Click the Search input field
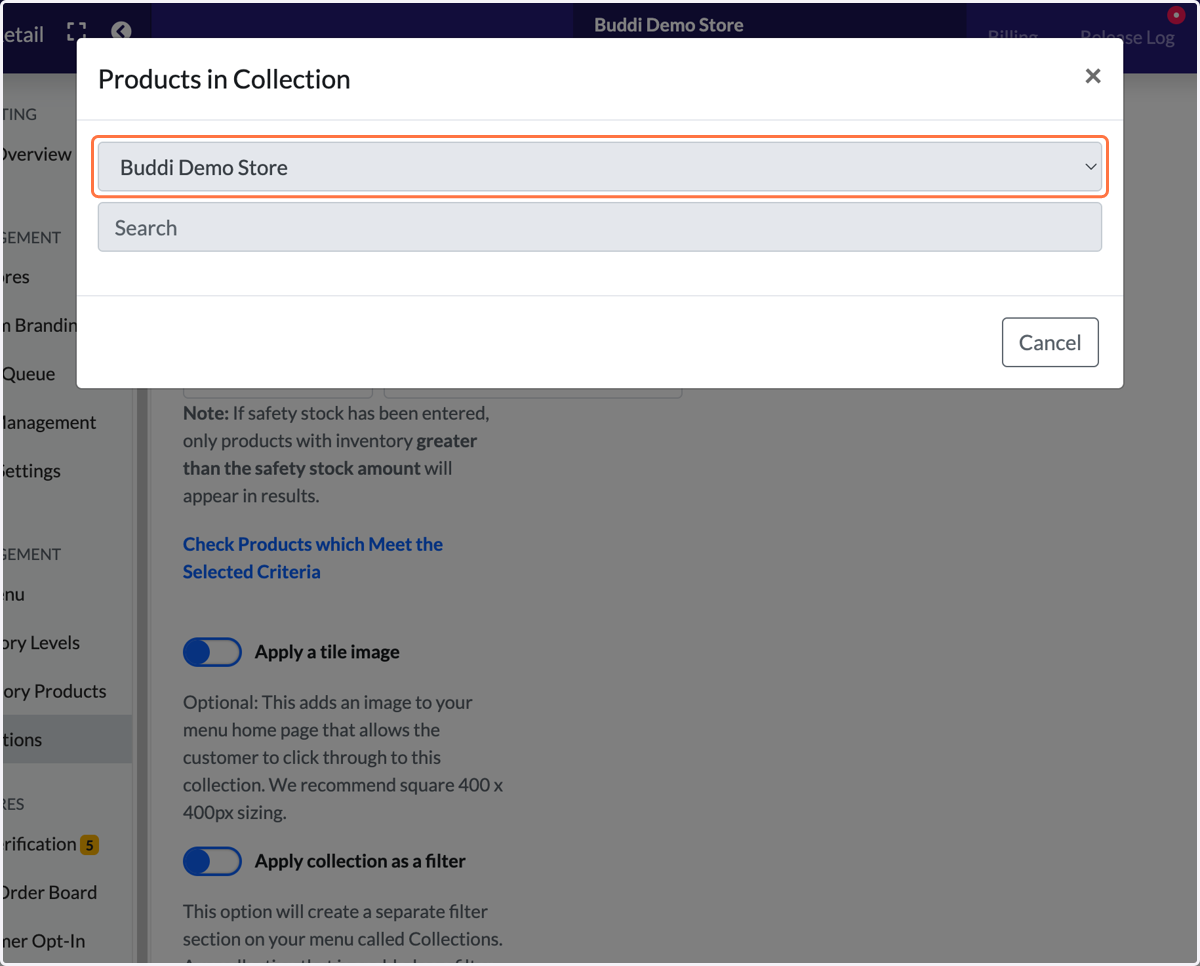The height and width of the screenshot is (966, 1200). point(600,228)
